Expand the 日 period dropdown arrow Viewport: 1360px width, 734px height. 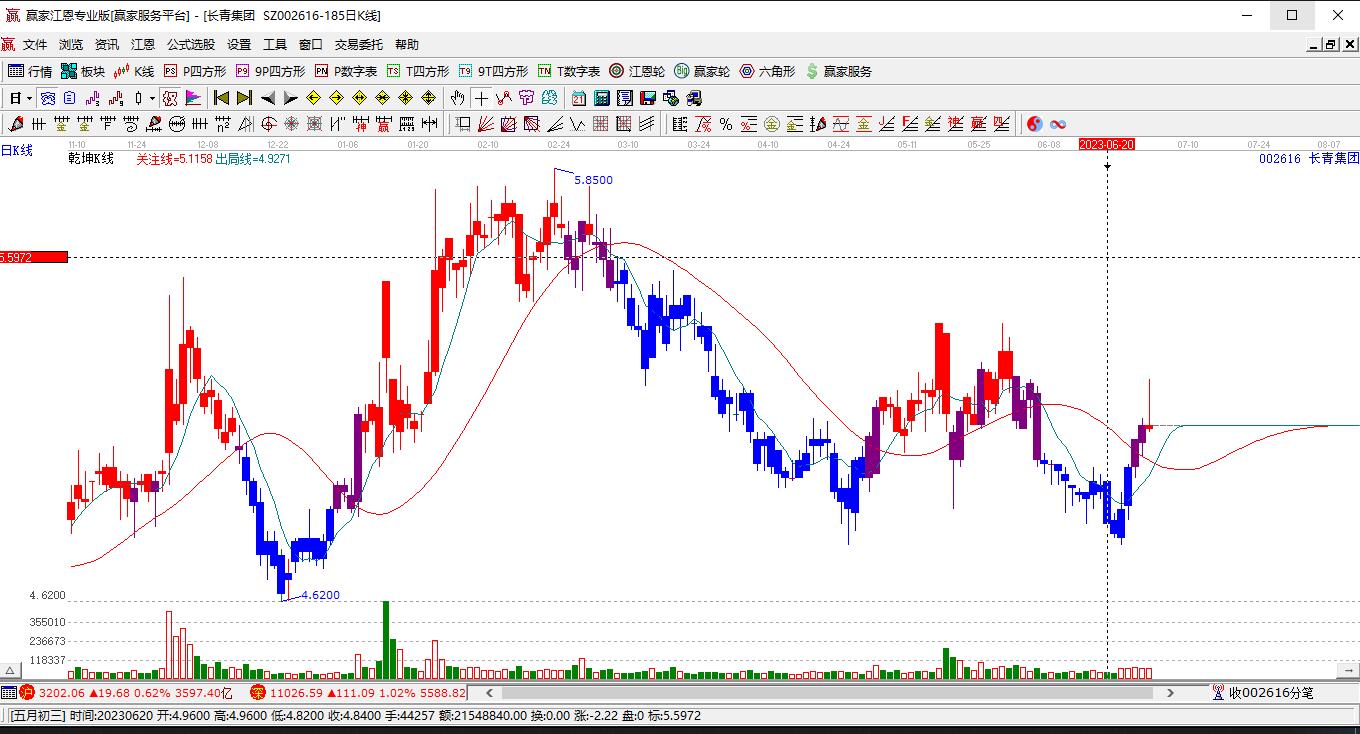[30, 98]
